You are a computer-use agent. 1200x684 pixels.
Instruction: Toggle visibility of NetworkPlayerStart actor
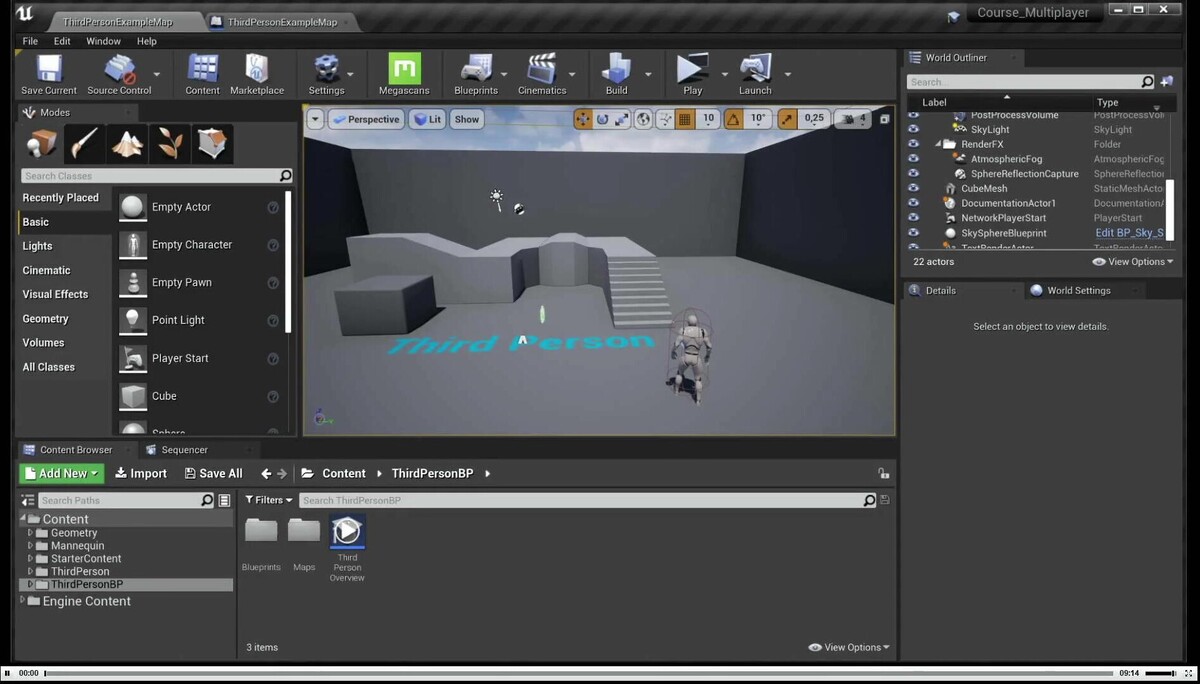pyautogui.click(x=913, y=218)
